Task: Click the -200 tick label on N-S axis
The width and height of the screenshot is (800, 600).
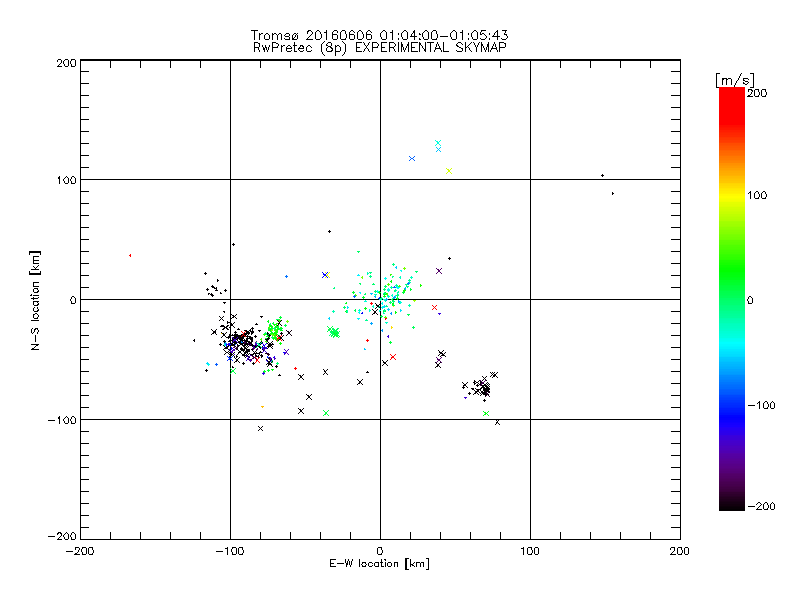Action: pyautogui.click(x=62, y=536)
